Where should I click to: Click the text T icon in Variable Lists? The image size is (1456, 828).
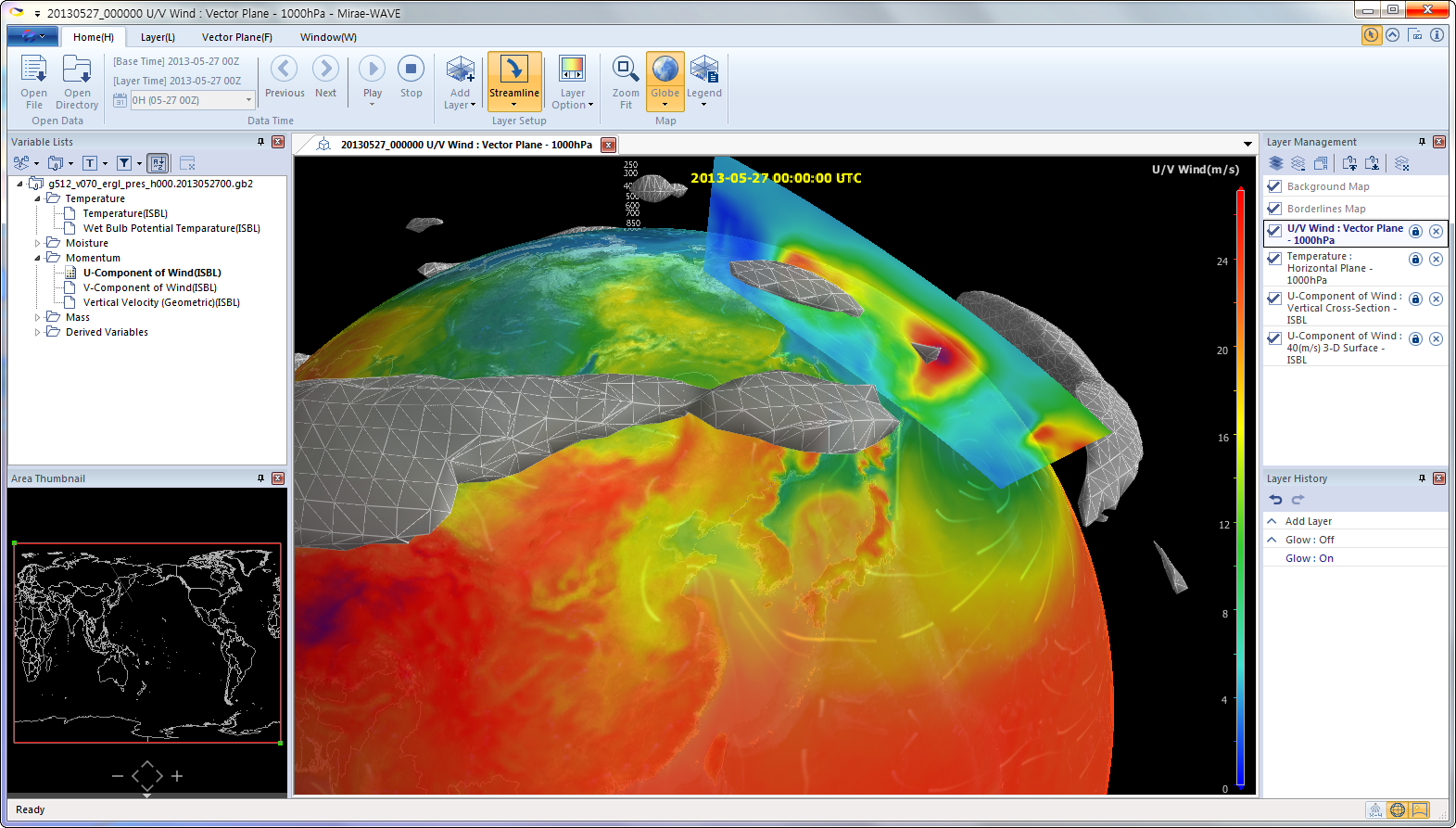point(90,163)
